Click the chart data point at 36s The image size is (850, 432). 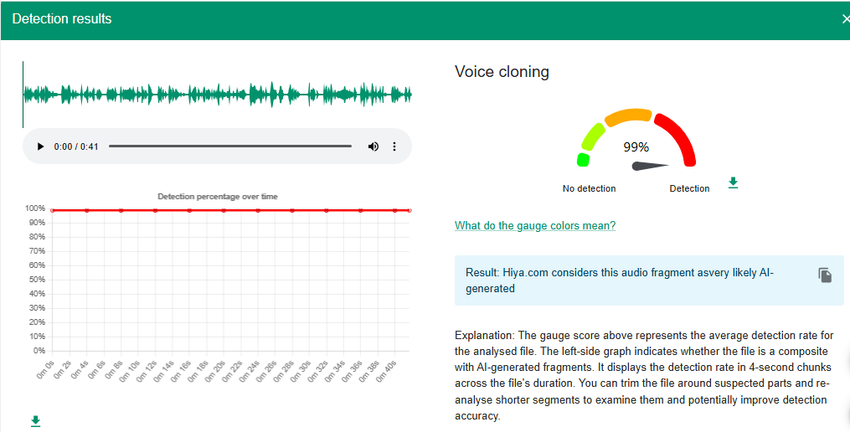tap(360, 210)
